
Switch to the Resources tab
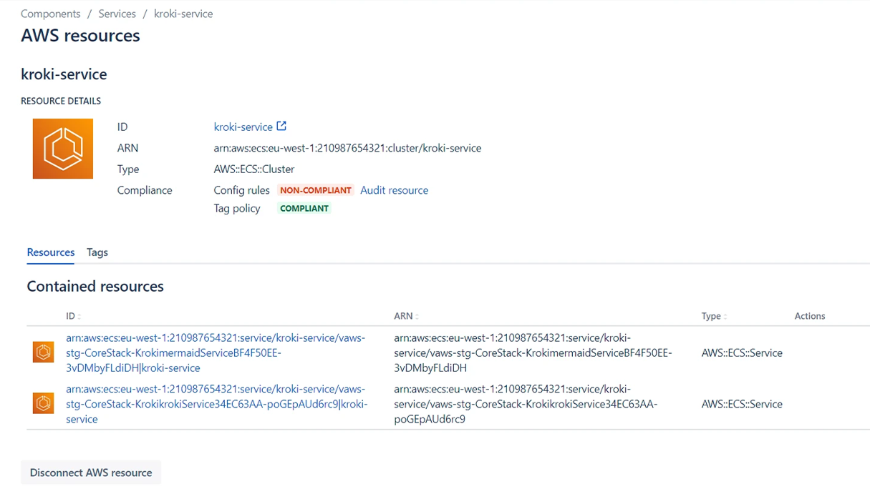(x=50, y=252)
